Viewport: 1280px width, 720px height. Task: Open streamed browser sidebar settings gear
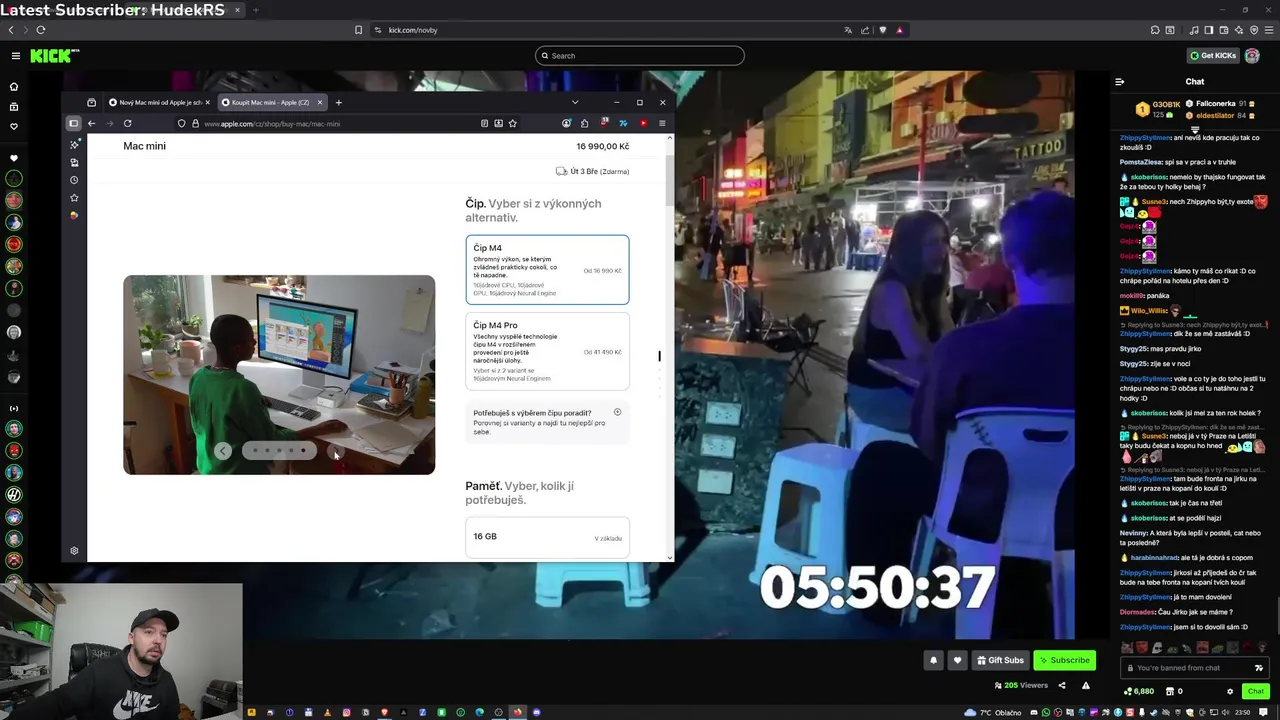[74, 551]
